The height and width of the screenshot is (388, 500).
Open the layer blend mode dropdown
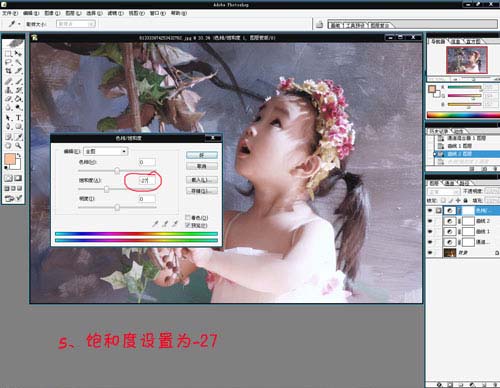(443, 192)
